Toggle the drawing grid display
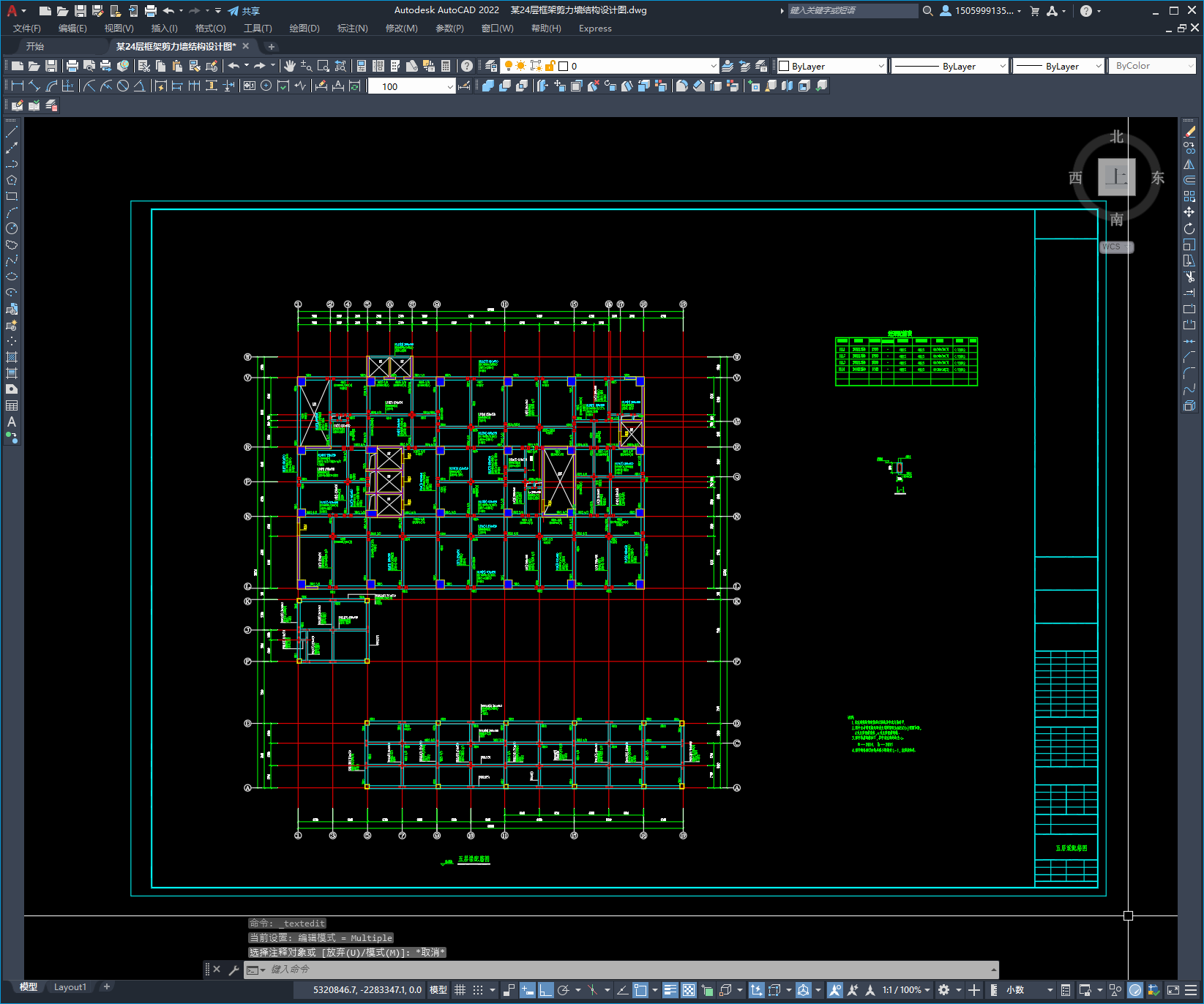 click(460, 990)
